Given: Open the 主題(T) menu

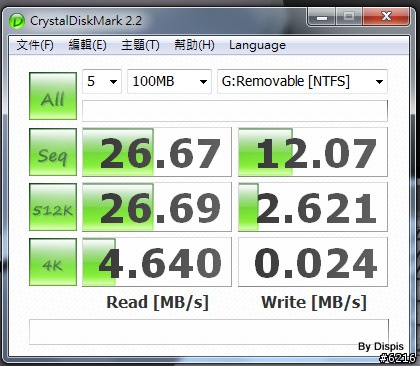Looking at the screenshot, I should 140,45.
